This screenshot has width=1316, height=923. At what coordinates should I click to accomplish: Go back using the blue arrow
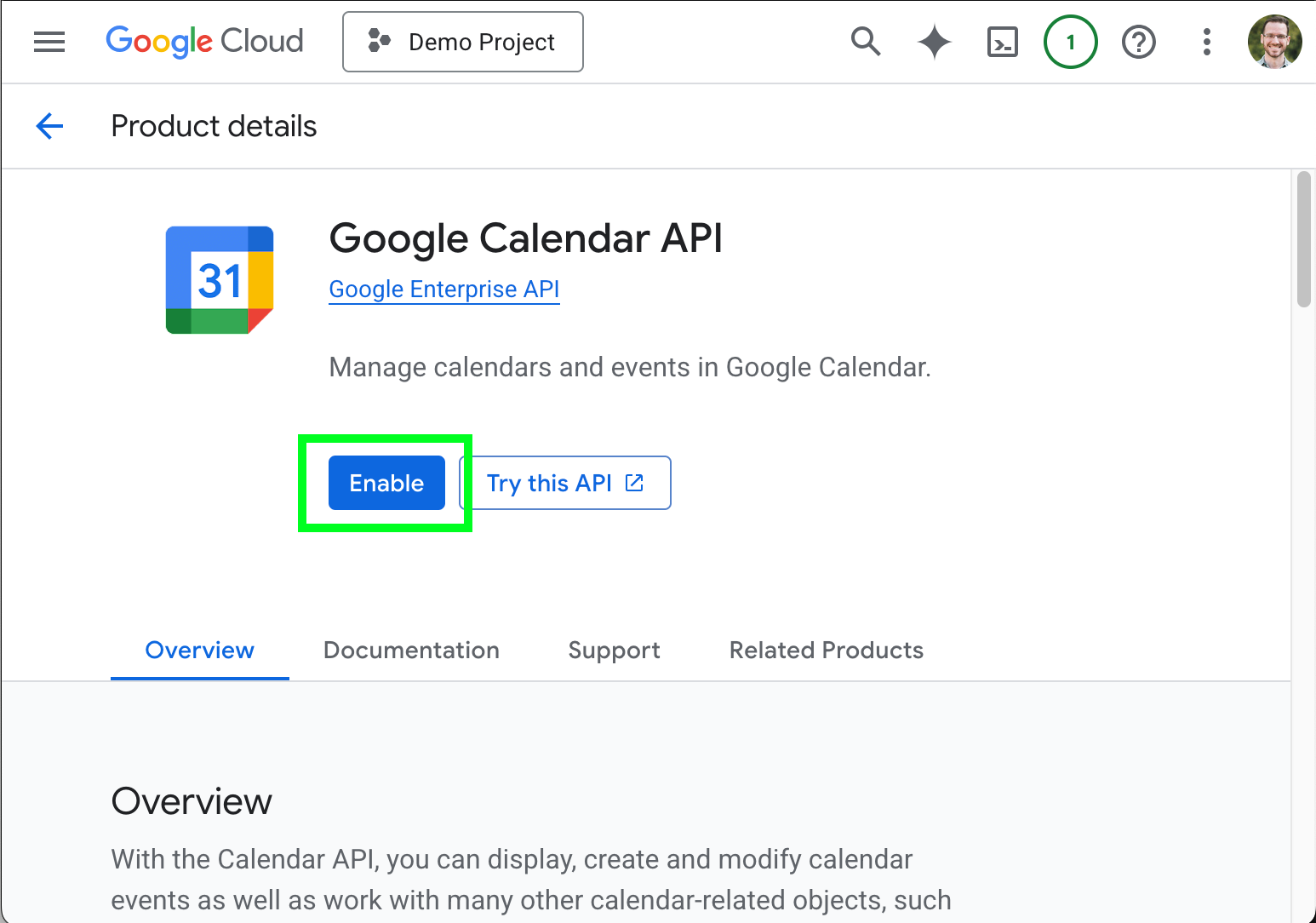49,125
